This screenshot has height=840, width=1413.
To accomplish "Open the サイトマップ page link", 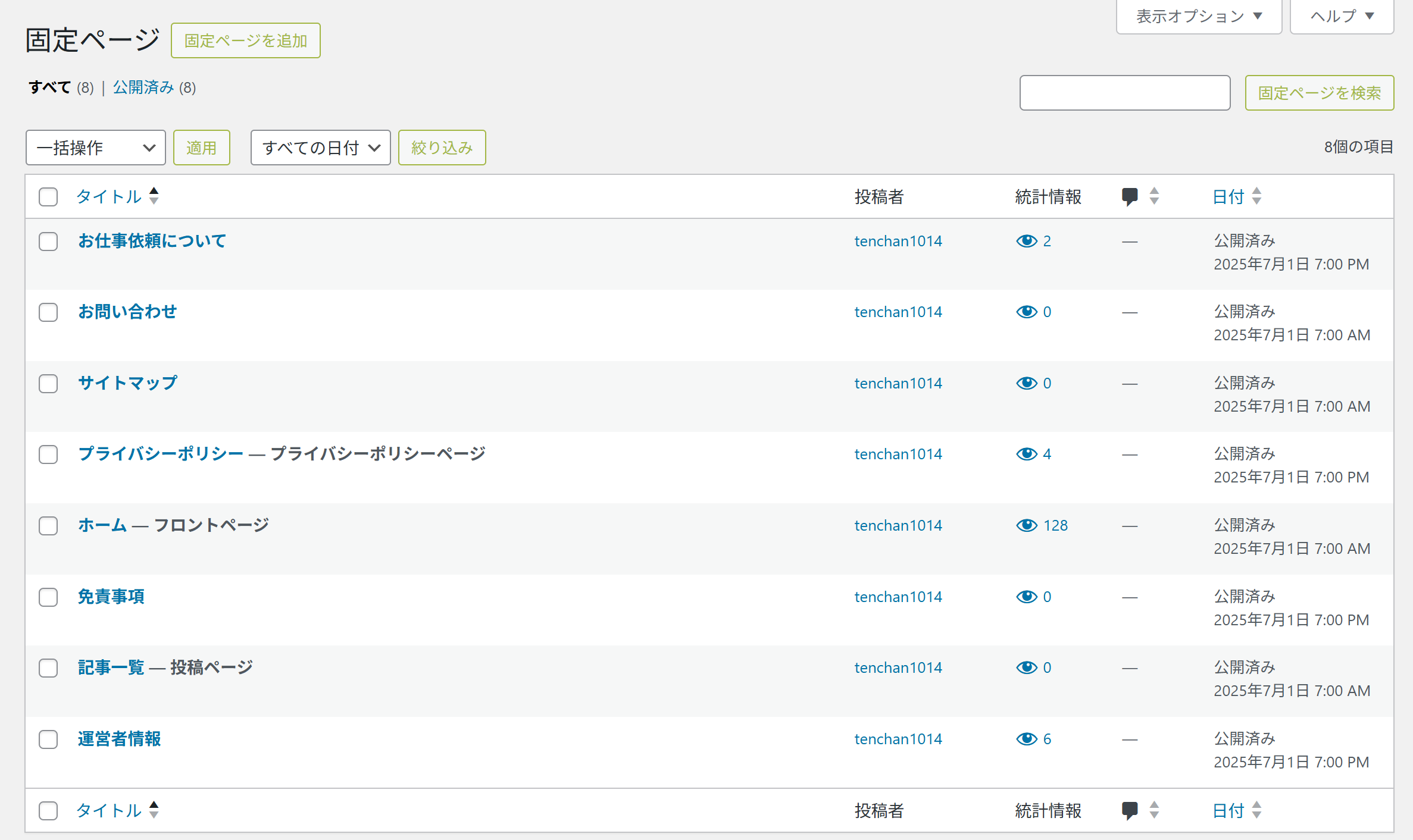I will pyautogui.click(x=127, y=383).
